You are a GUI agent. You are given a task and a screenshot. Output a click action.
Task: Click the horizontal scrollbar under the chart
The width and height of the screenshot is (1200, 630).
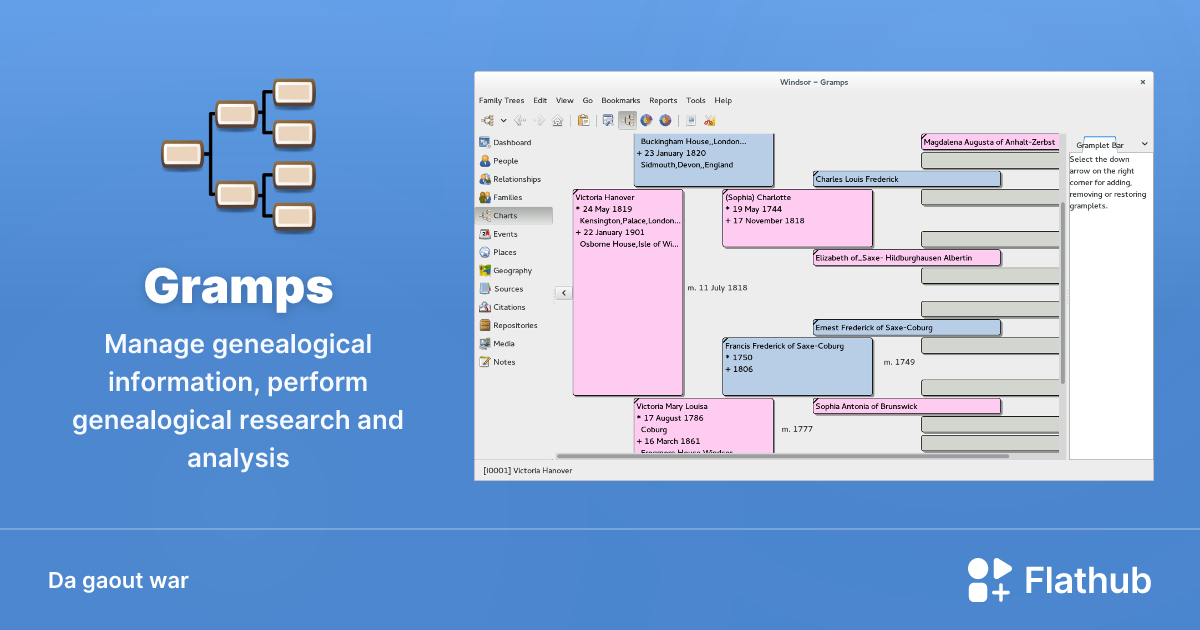click(782, 456)
